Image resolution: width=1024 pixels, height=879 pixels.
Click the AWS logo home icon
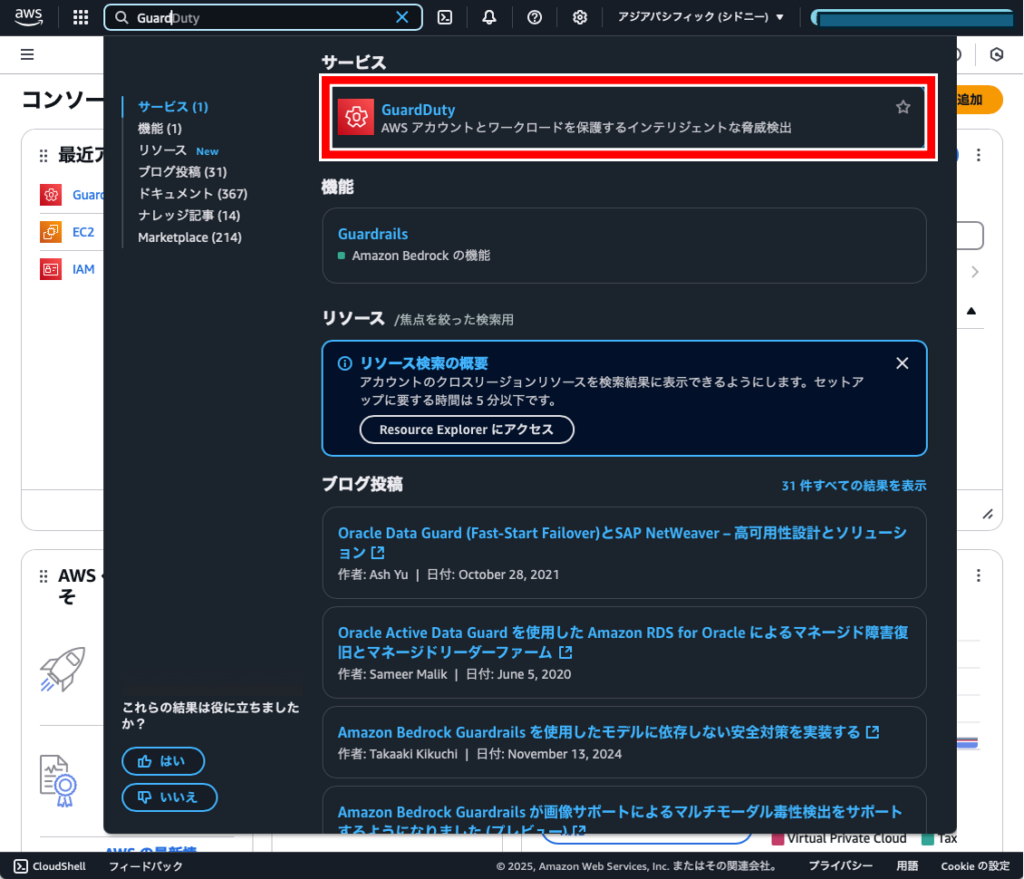point(28,16)
